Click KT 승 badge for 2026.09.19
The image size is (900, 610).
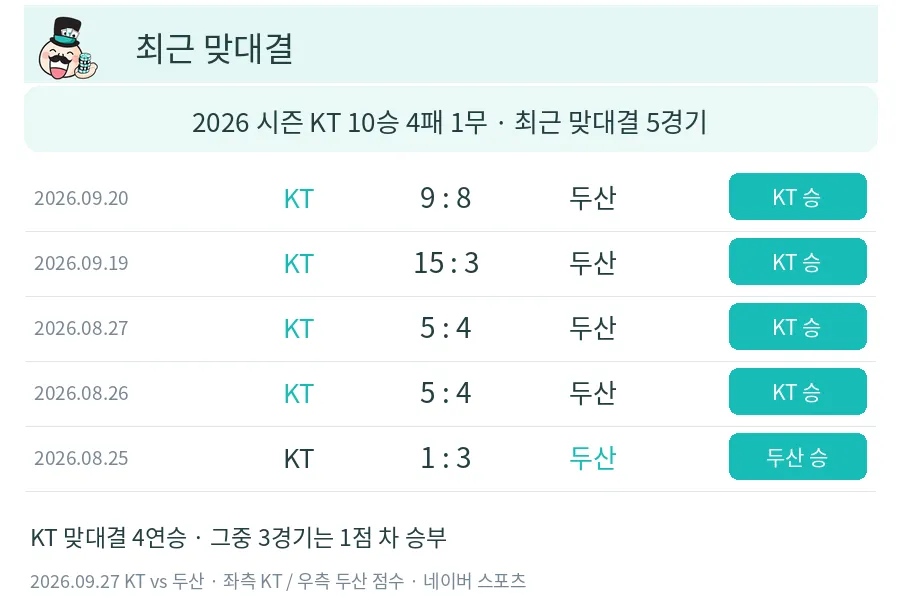pyautogui.click(x=797, y=262)
